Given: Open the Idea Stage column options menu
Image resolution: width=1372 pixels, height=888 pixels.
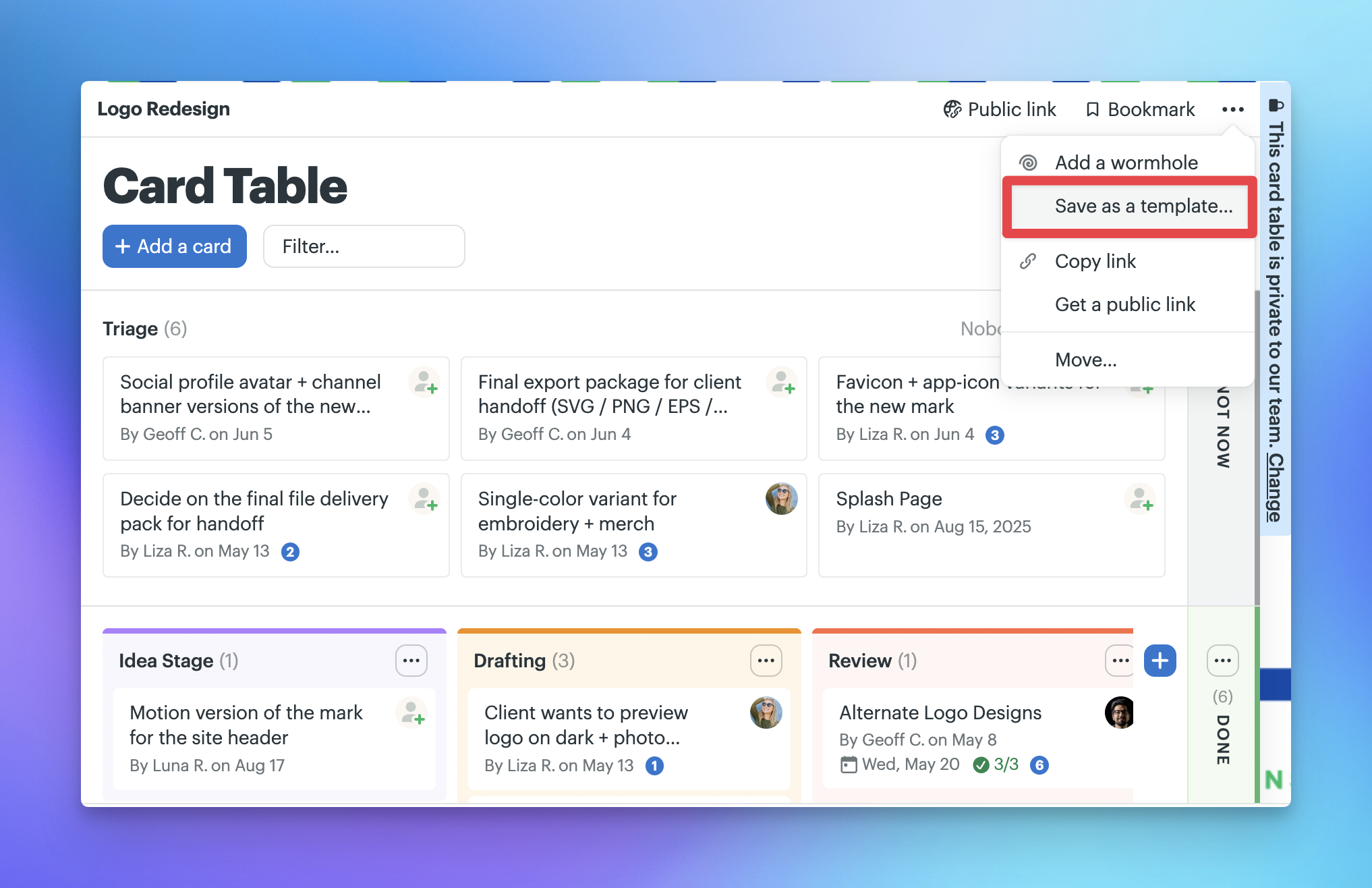Looking at the screenshot, I should click(x=411, y=661).
